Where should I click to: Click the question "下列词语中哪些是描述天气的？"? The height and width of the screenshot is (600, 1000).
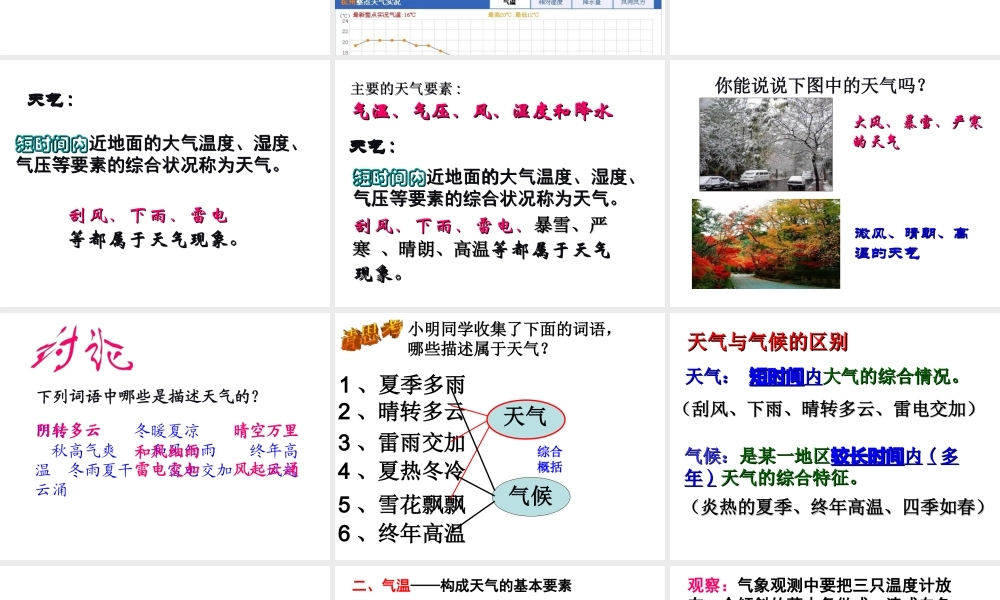pos(148,397)
